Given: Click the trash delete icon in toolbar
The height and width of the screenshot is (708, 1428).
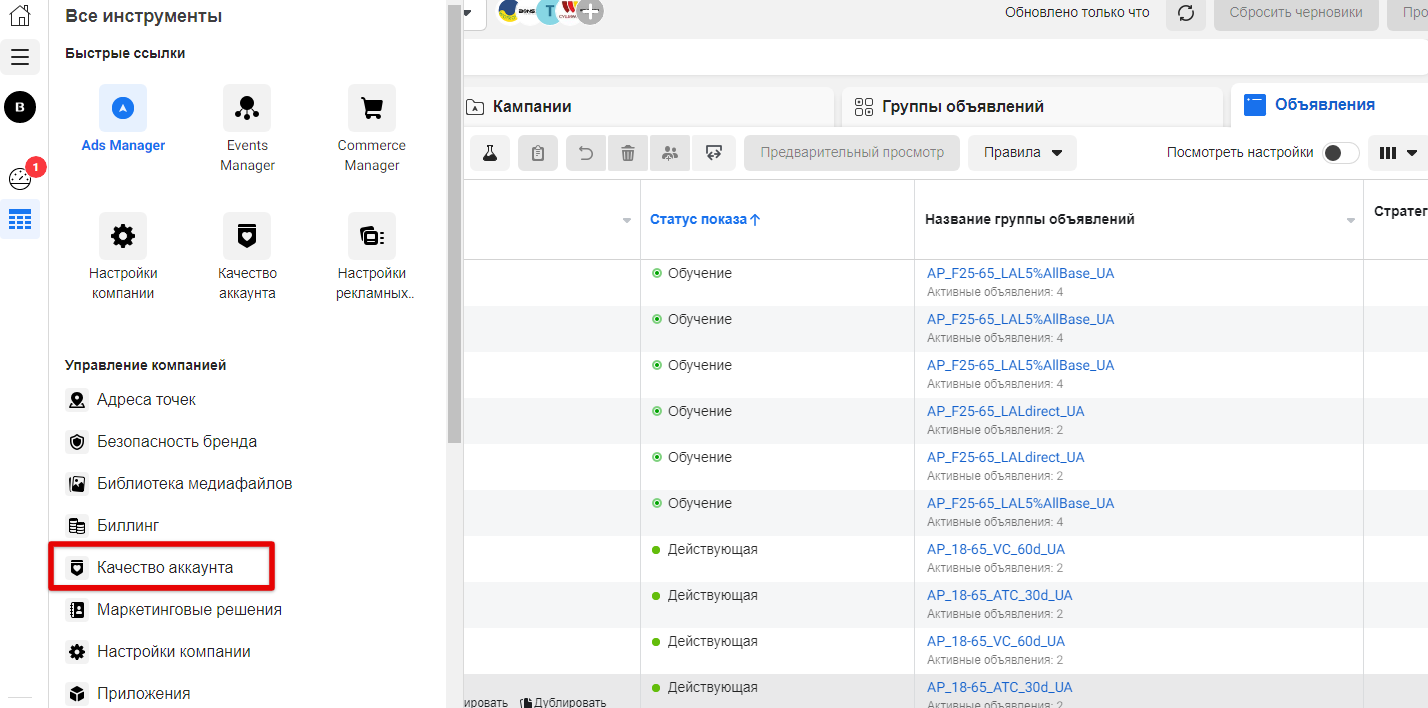Looking at the screenshot, I should coord(628,153).
